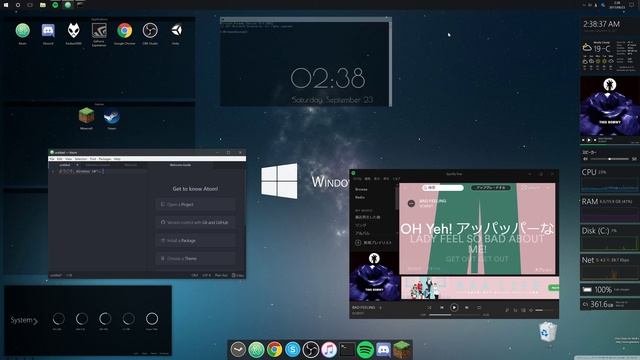Open Skype in the bottom dock

[x=293, y=350]
